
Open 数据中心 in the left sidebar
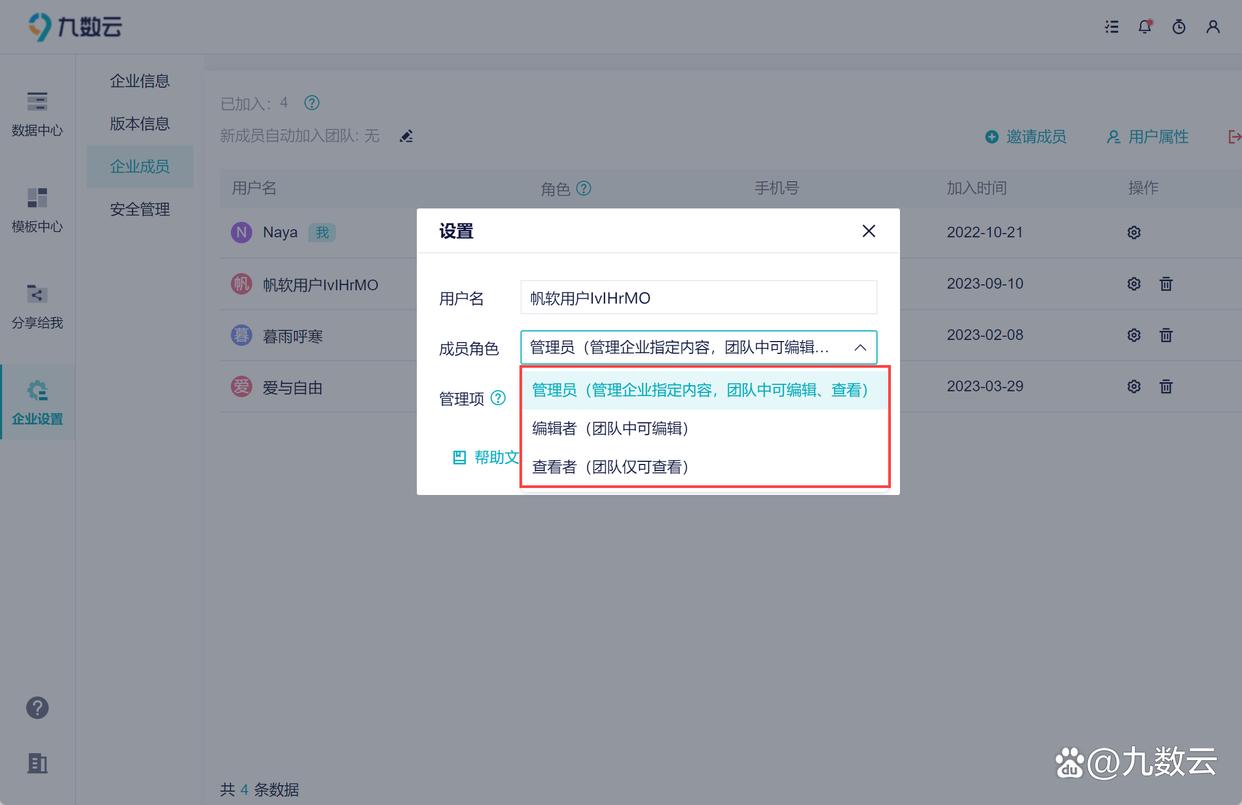point(37,112)
